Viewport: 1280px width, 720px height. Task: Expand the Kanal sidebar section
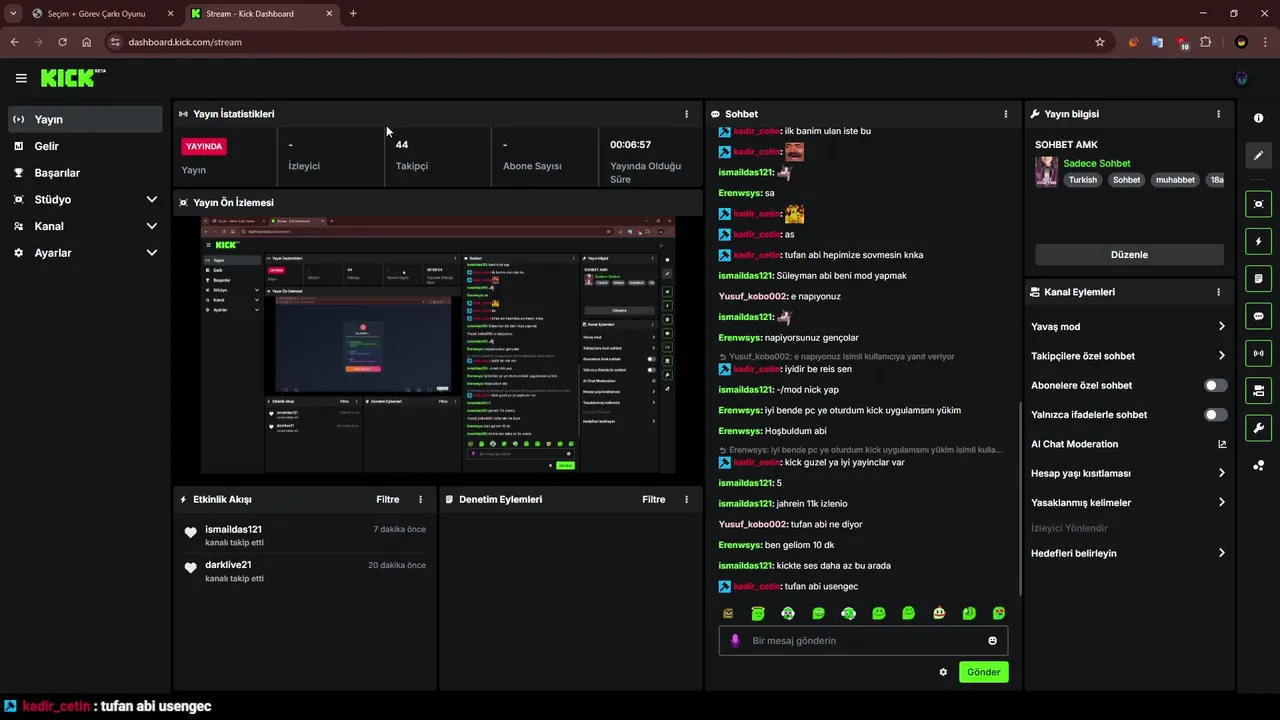point(85,226)
